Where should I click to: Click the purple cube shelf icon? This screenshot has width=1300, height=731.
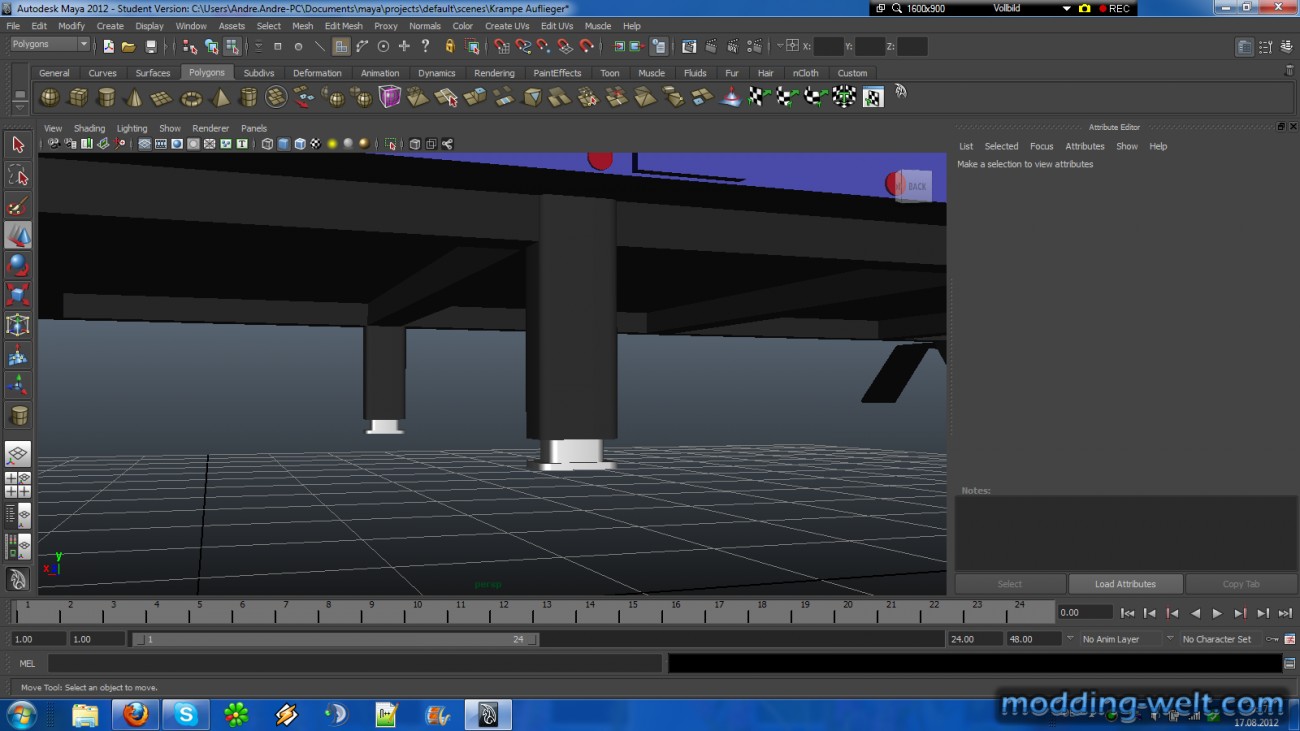coord(389,97)
